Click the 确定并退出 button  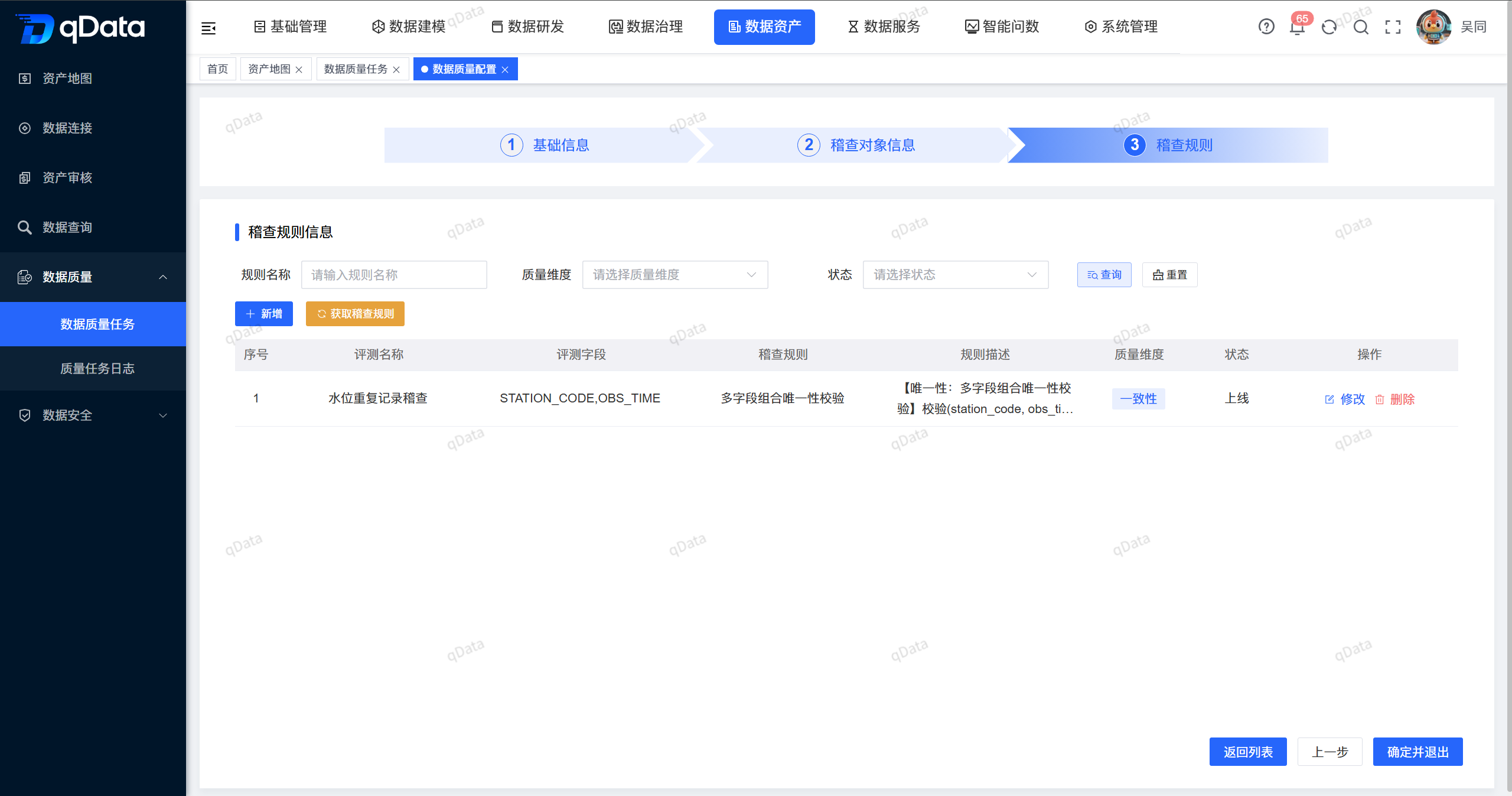(x=1418, y=752)
